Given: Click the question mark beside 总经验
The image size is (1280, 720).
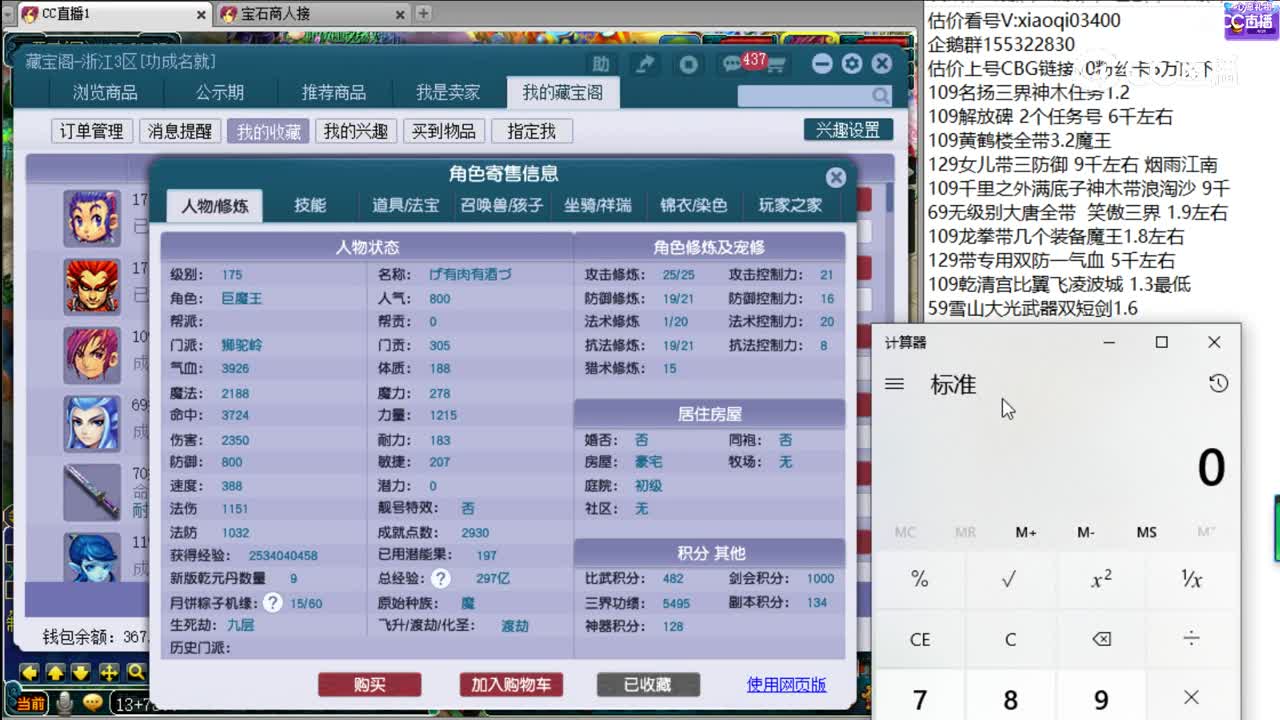Looking at the screenshot, I should (x=440, y=577).
